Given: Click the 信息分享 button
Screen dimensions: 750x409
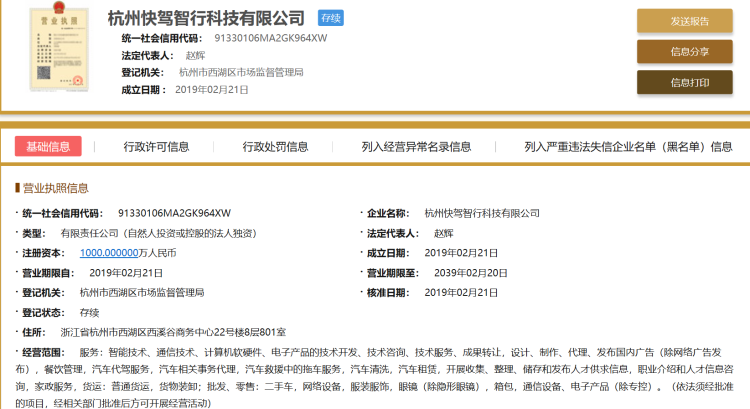Looking at the screenshot, I should pos(684,52).
